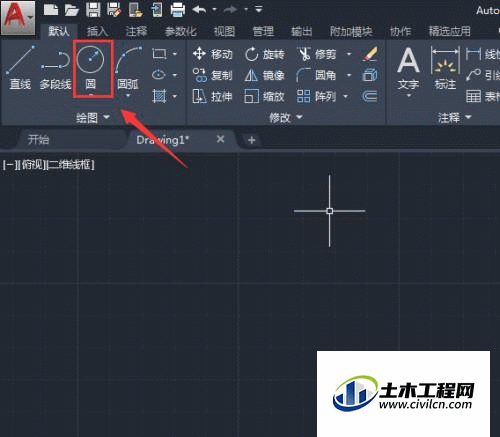Image resolution: width=500 pixels, height=437 pixels.
Task: Add a new drawing tab with plus
Action: coord(252,140)
